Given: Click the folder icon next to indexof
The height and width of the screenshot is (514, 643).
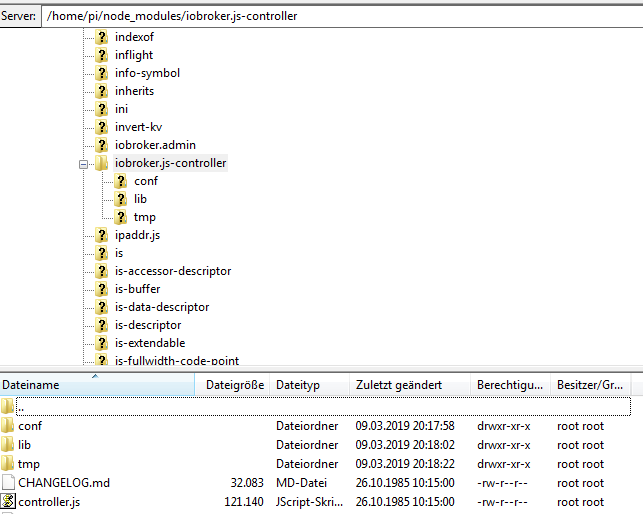Looking at the screenshot, I should 101,37.
